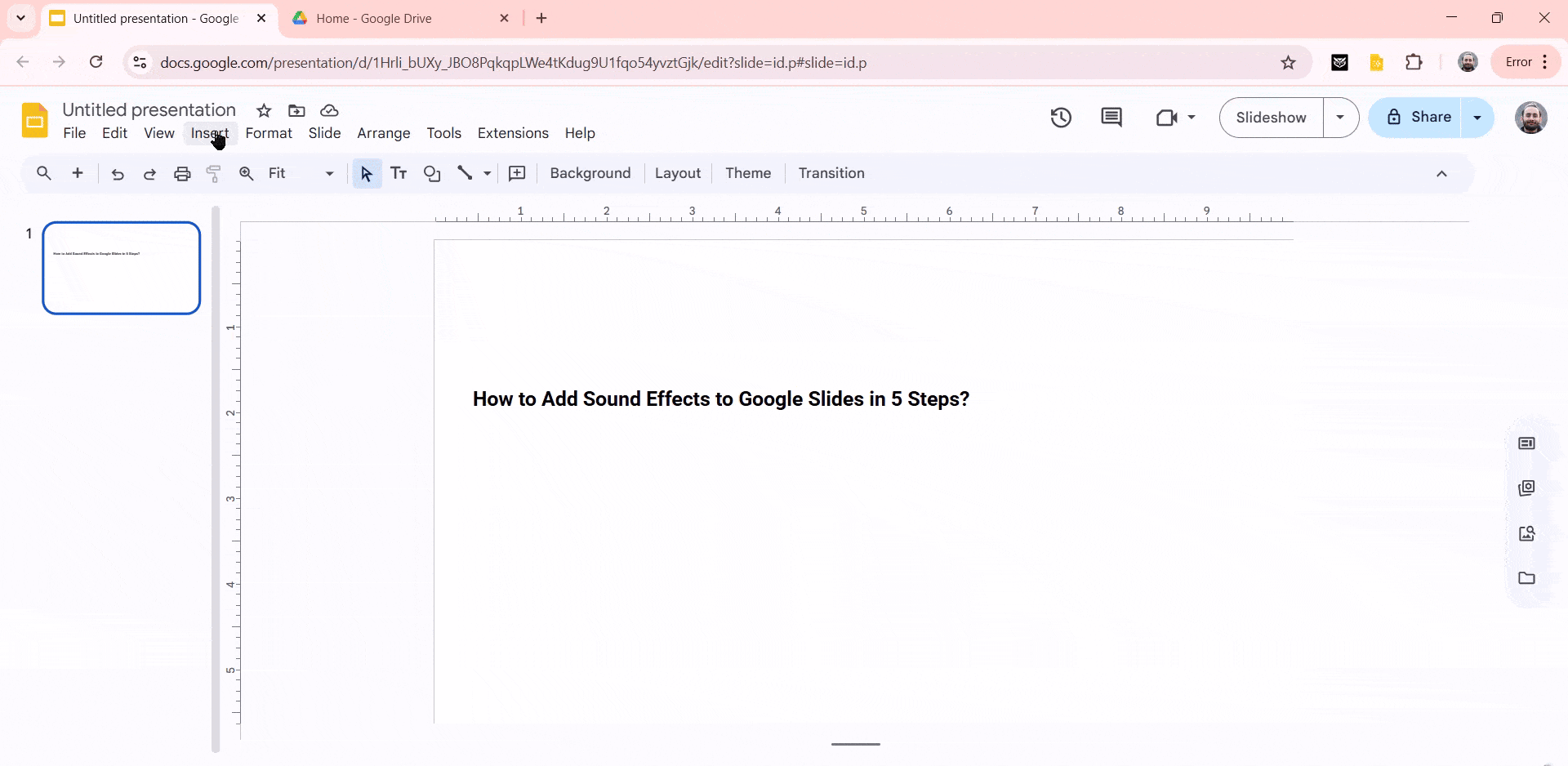
Task: Star the presentation next to its title
Action: click(x=264, y=111)
